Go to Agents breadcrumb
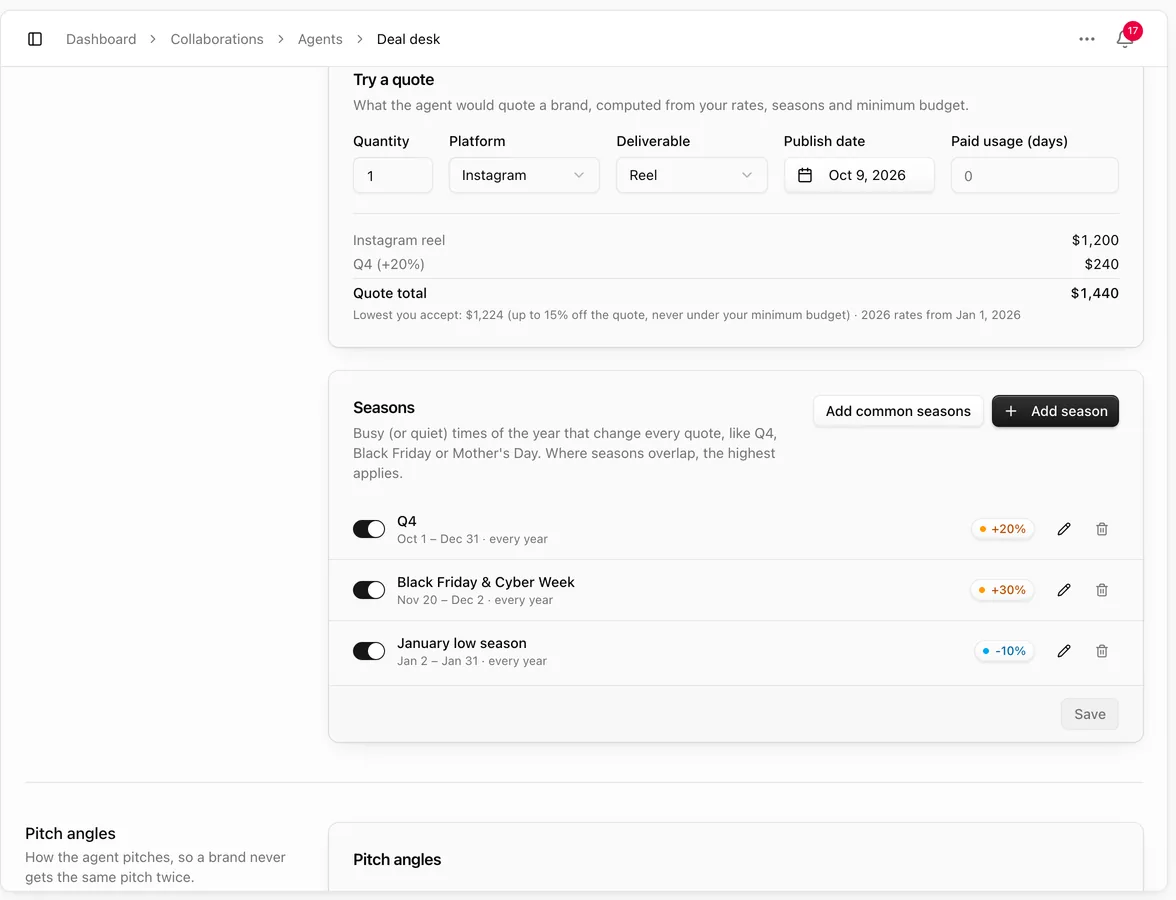This screenshot has height=900, width=1176. (320, 39)
